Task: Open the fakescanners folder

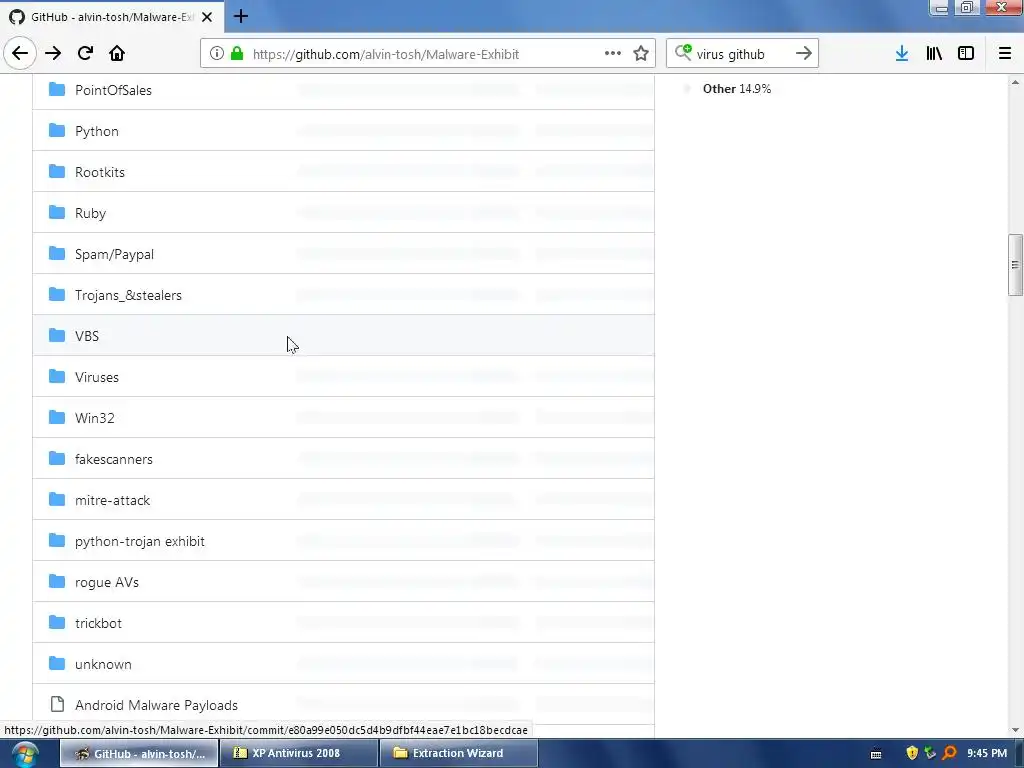Action: pos(114,459)
